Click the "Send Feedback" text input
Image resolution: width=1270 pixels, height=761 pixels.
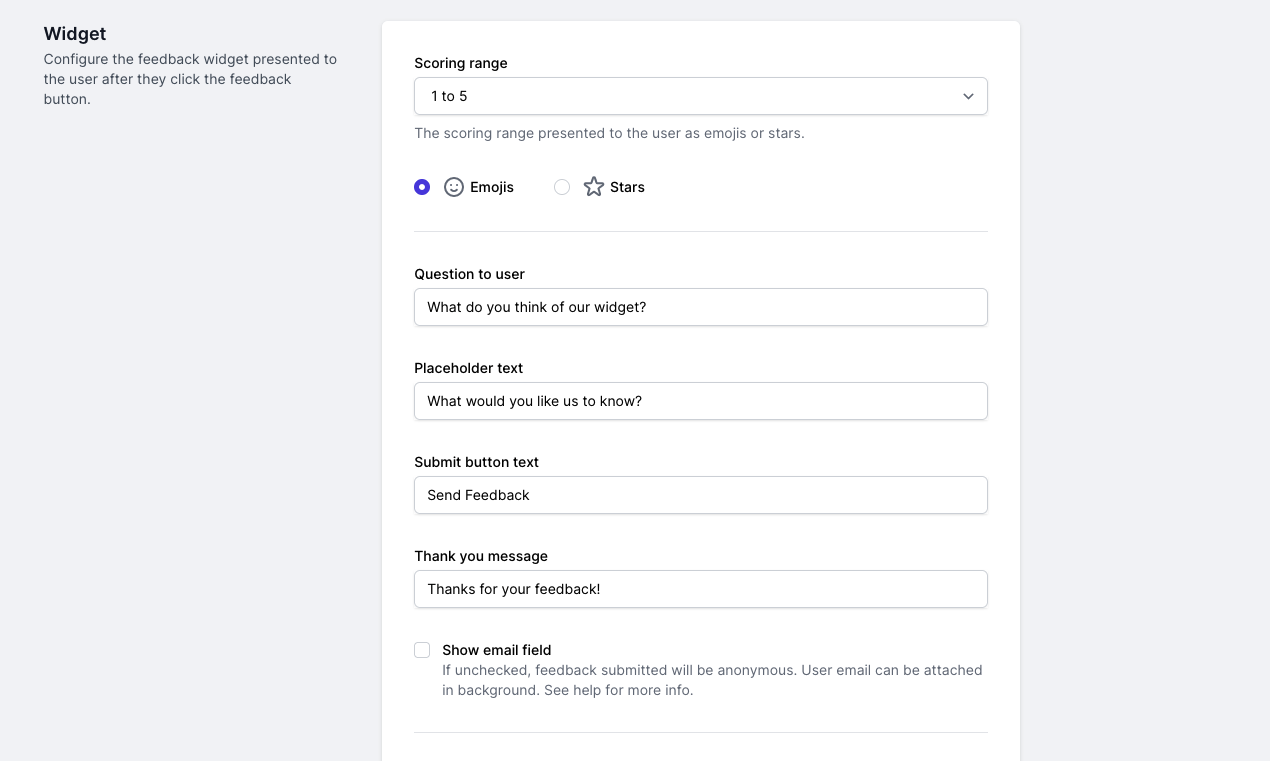pyautogui.click(x=700, y=495)
